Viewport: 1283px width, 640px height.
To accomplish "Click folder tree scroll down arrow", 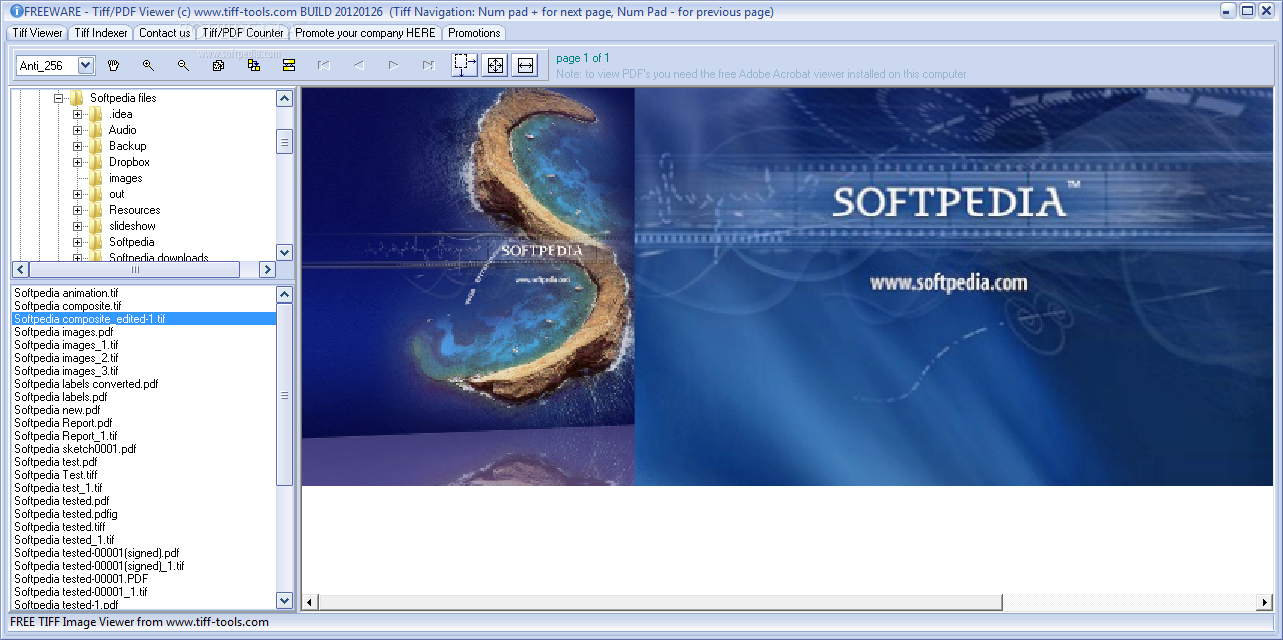I will point(285,253).
